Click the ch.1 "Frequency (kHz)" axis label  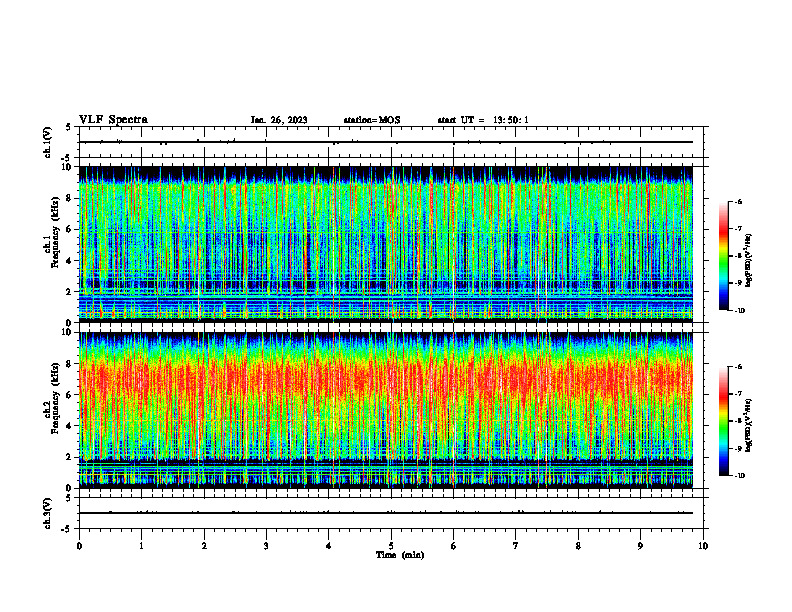coord(55,233)
